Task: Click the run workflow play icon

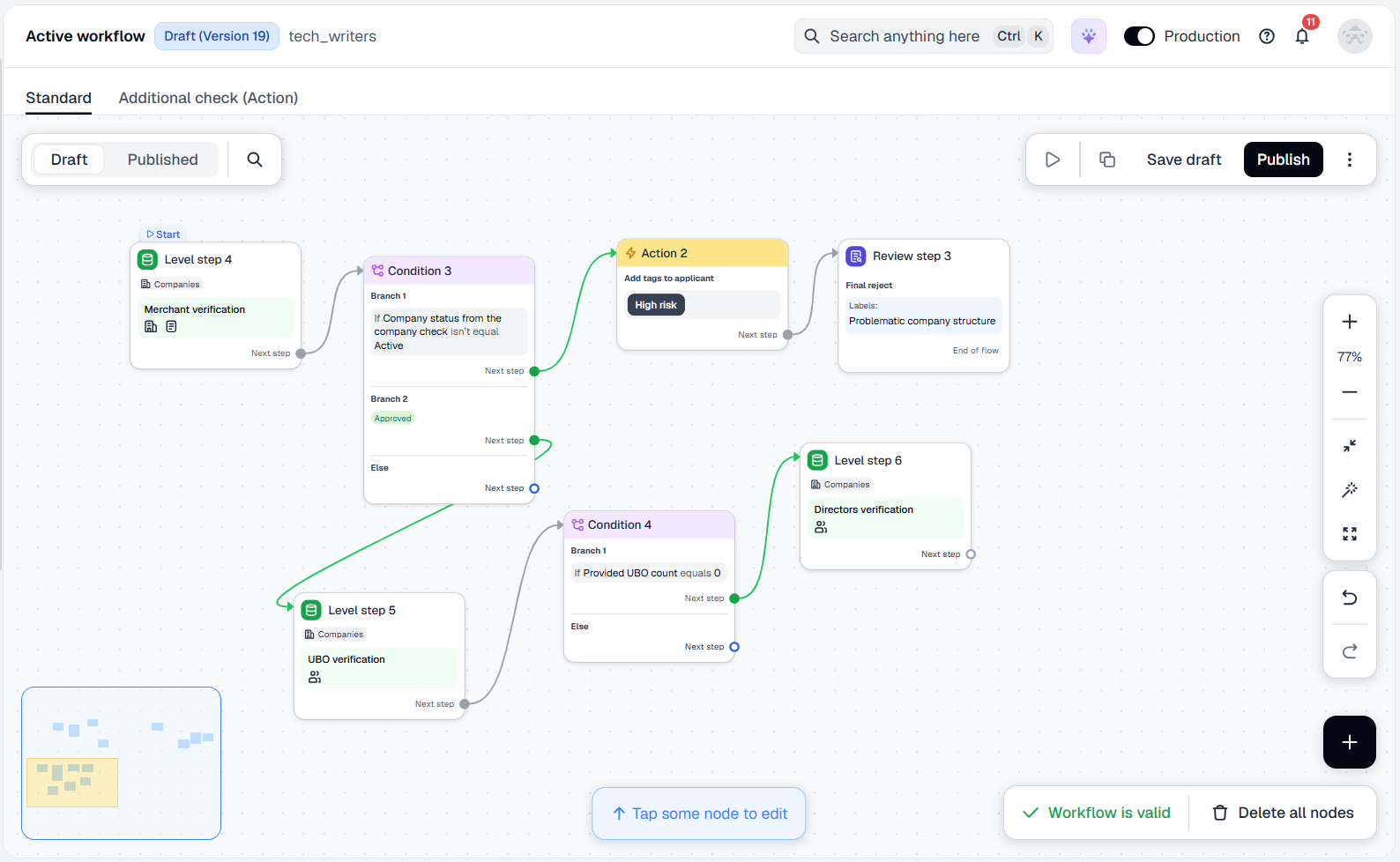Action: tap(1052, 160)
